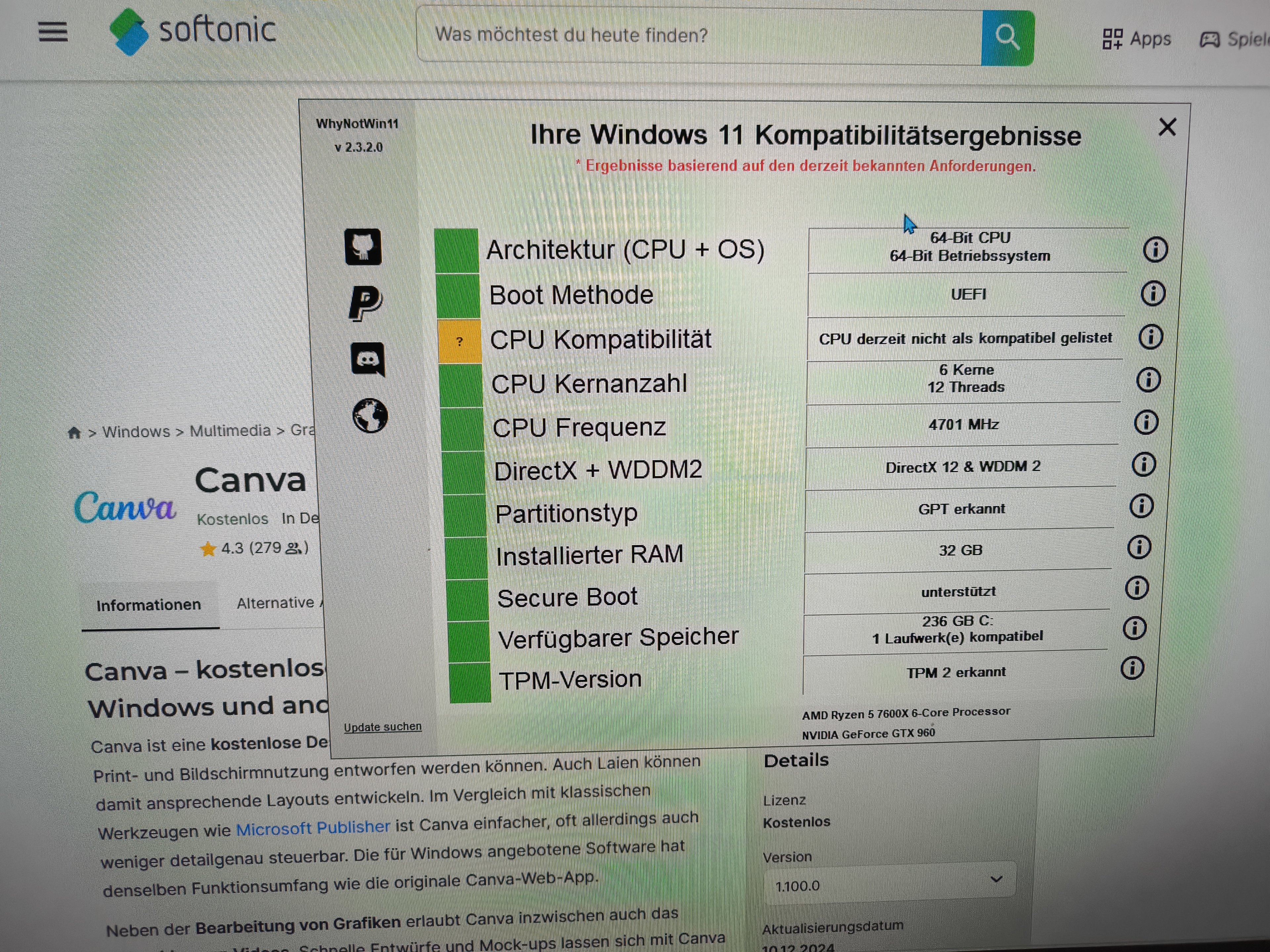The width and height of the screenshot is (1270, 952).
Task: Click the yellow CPU Kompatibilität status box
Action: pyautogui.click(x=459, y=341)
